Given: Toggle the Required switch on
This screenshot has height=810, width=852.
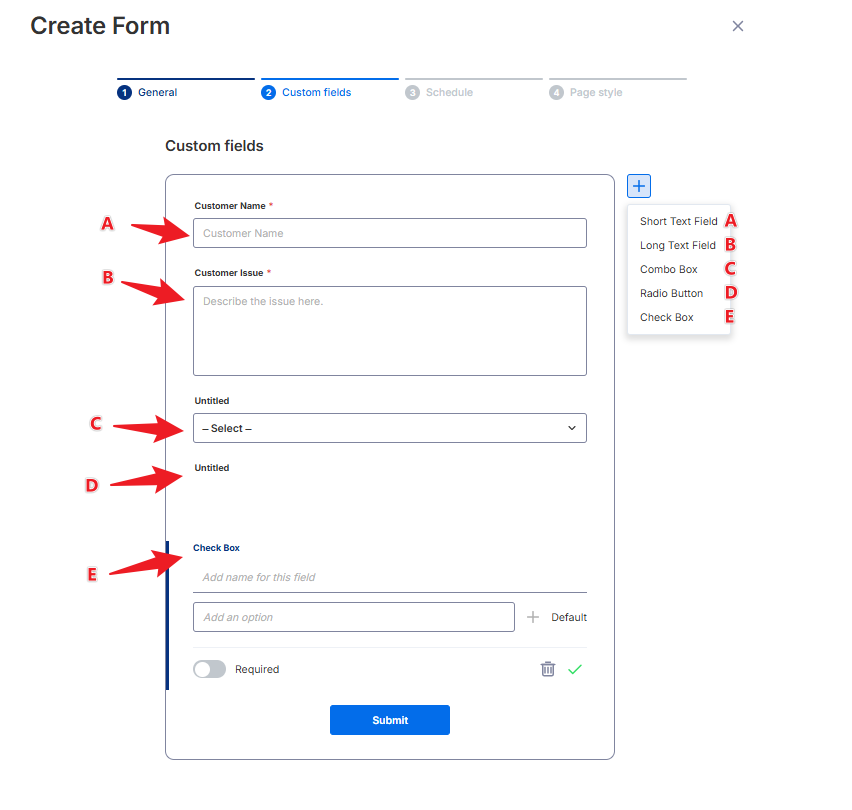Looking at the screenshot, I should (210, 669).
